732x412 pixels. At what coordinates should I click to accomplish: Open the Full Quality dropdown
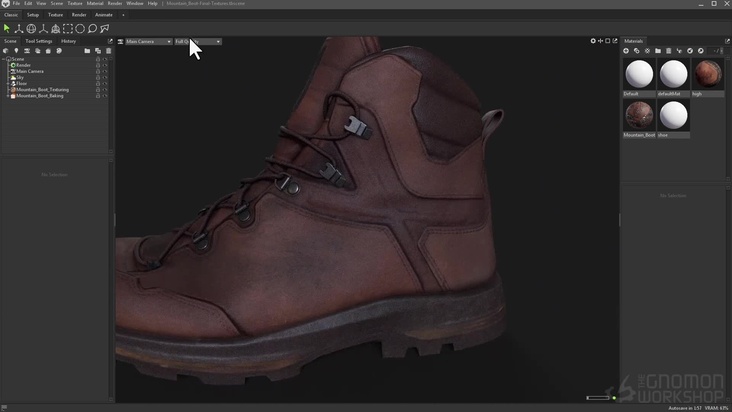[198, 42]
